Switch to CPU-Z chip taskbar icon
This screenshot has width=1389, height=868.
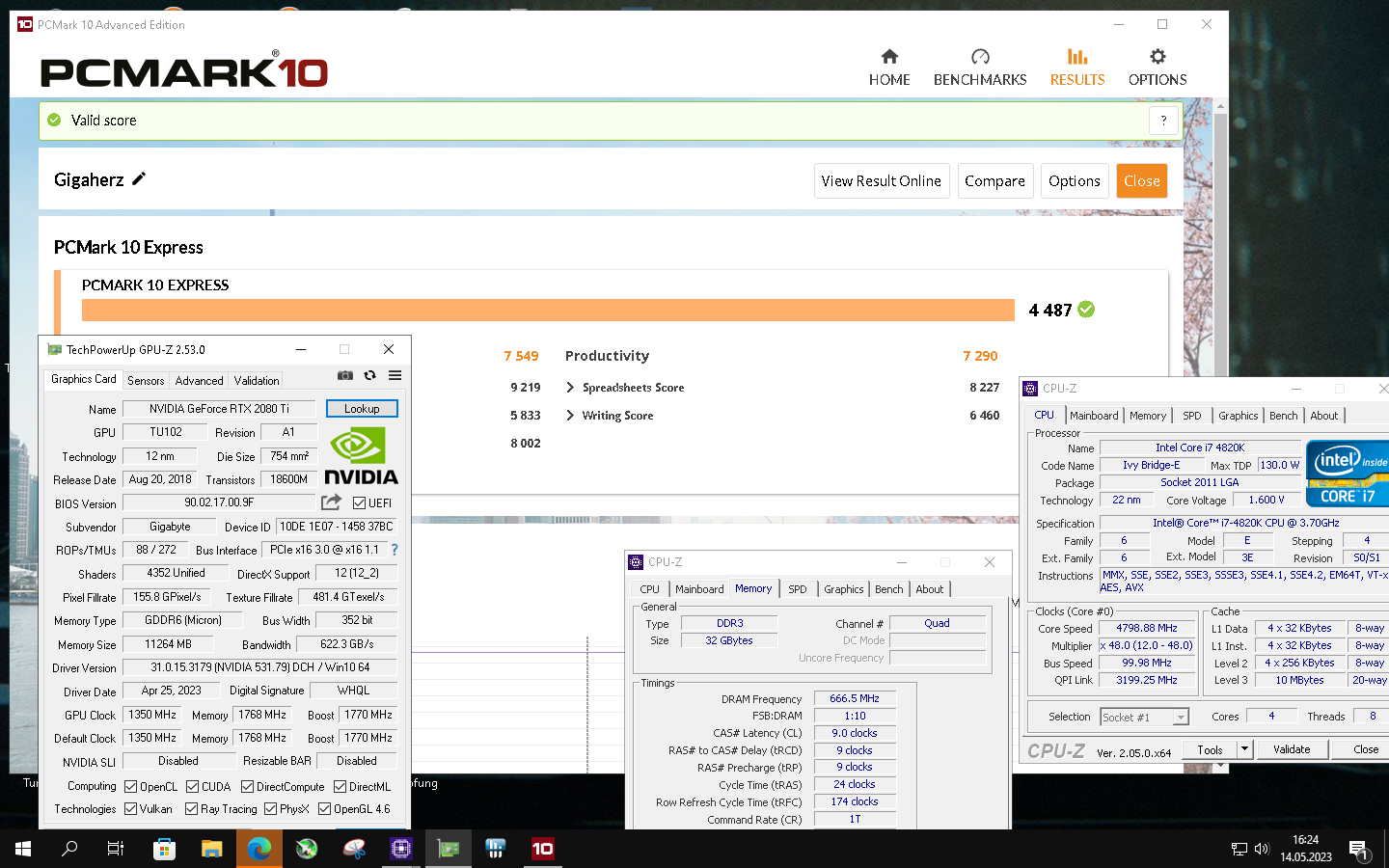point(401,849)
